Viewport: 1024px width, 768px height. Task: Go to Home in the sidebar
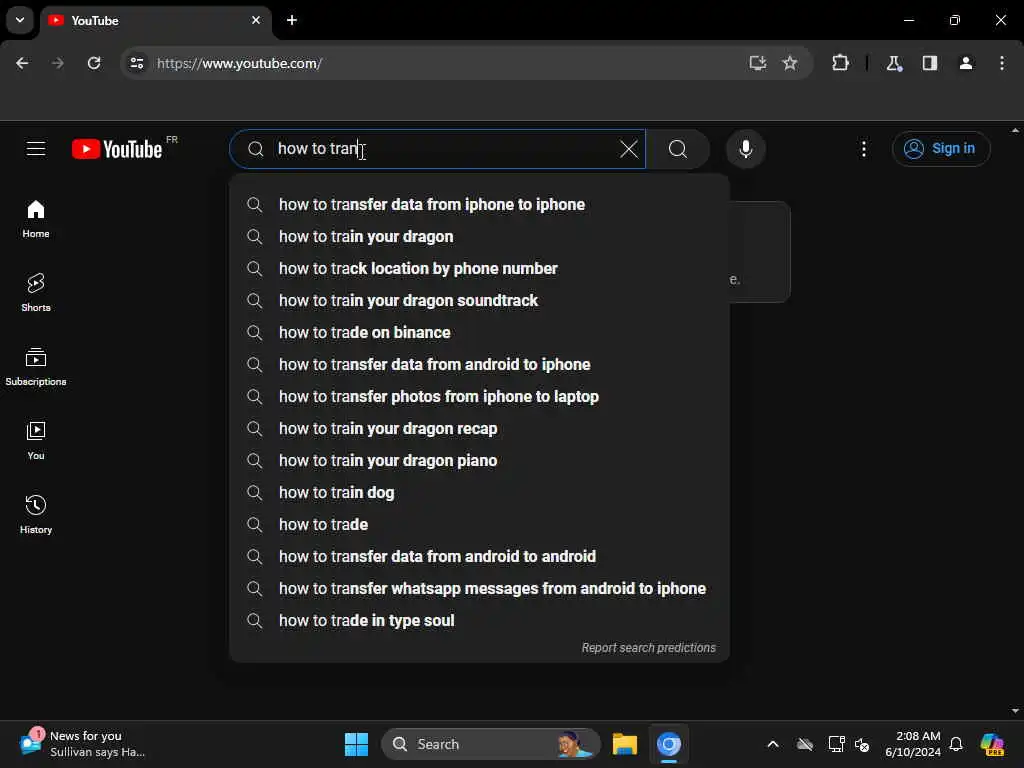[x=36, y=219]
